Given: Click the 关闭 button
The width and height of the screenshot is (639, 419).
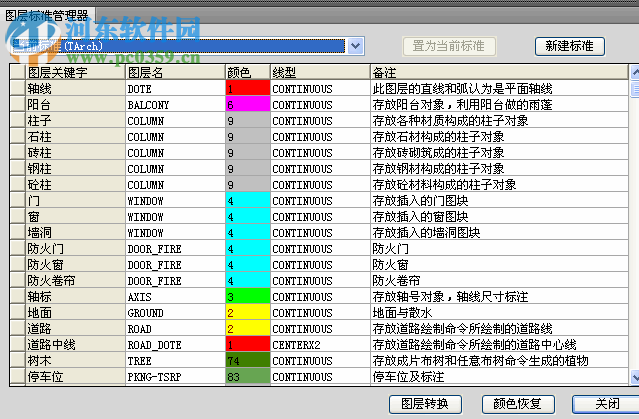Looking at the screenshot, I should pyautogui.click(x=607, y=404).
